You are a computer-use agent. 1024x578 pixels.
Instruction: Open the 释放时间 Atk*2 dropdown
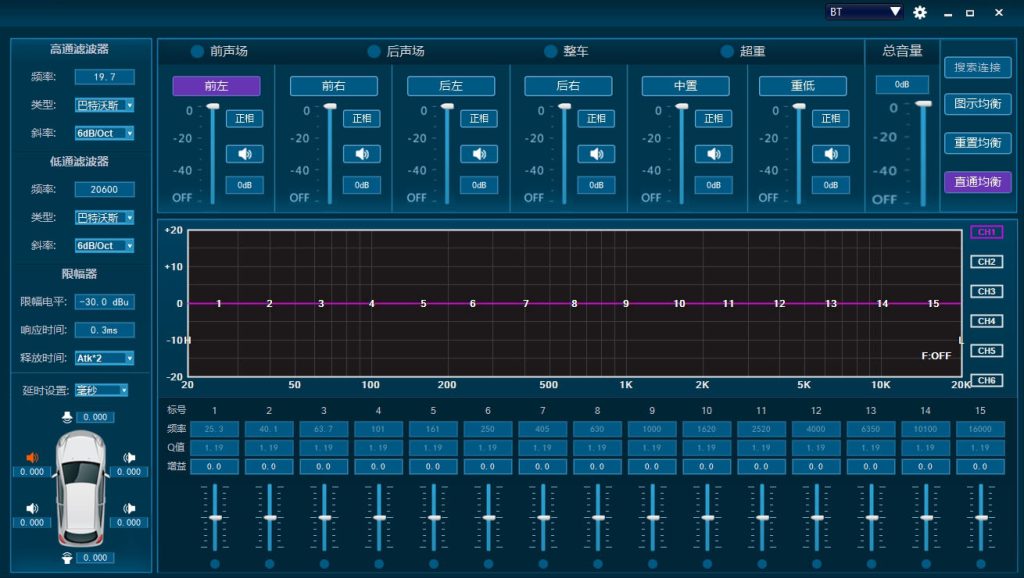[x=104, y=358]
